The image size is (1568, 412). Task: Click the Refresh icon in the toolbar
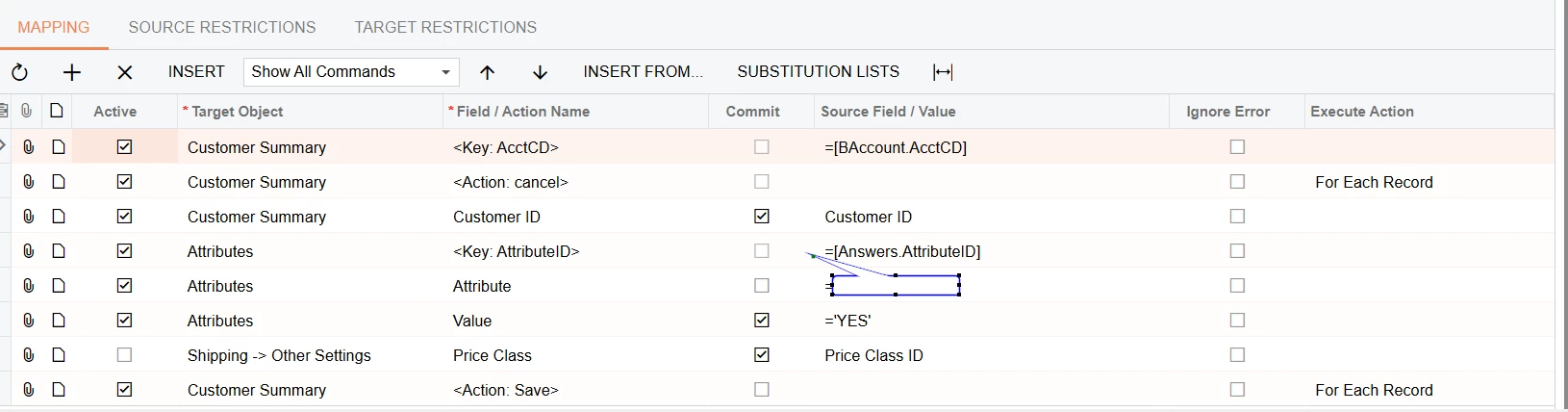pyautogui.click(x=19, y=72)
